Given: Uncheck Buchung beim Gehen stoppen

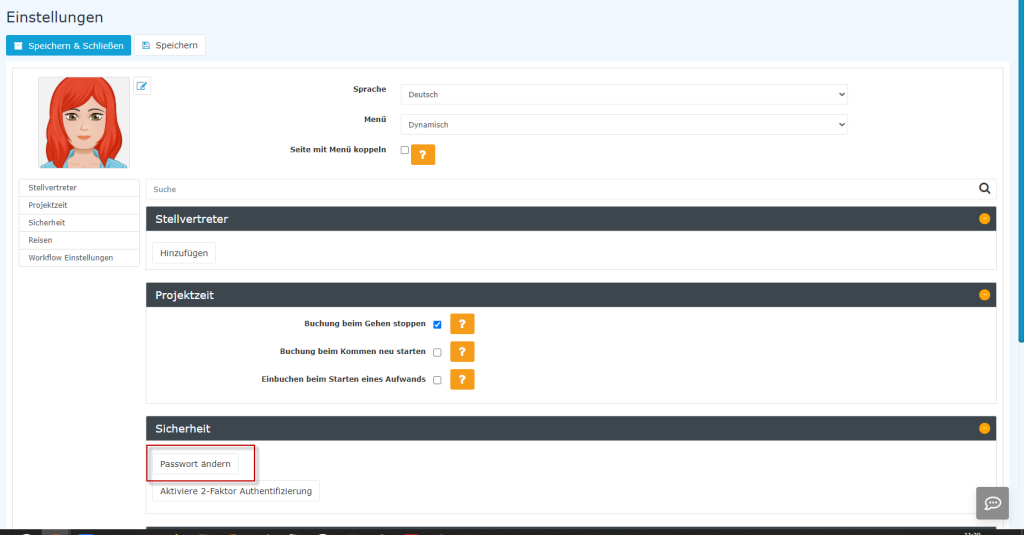Looking at the screenshot, I should tap(437, 325).
